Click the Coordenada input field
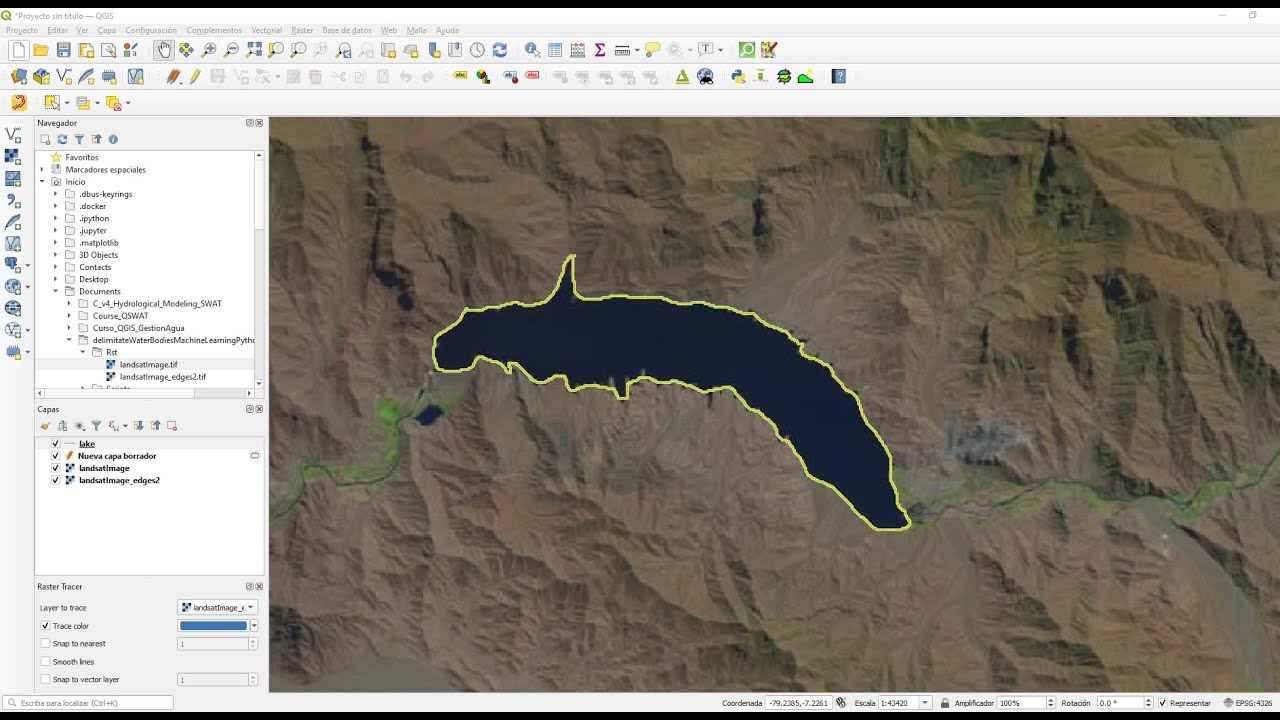This screenshot has height=720, width=1280. coord(799,703)
